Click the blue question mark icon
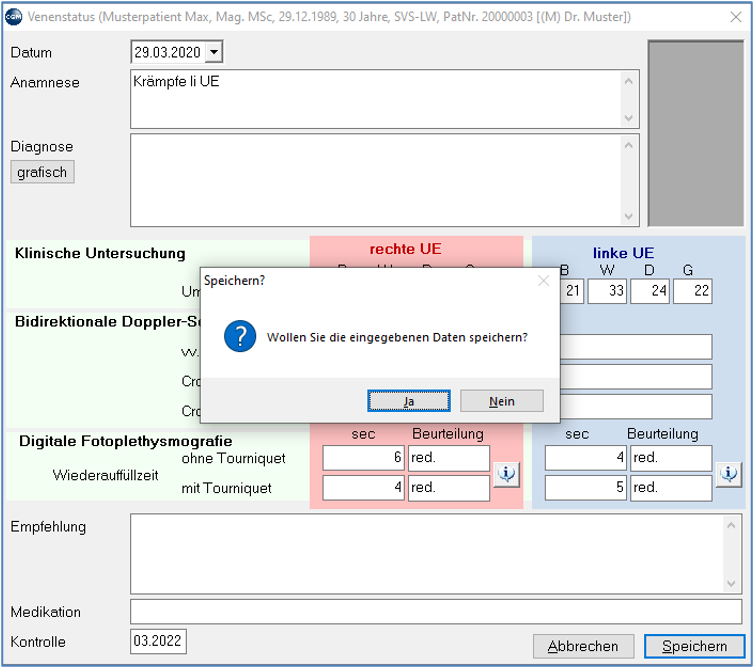754x668 pixels. 240,336
